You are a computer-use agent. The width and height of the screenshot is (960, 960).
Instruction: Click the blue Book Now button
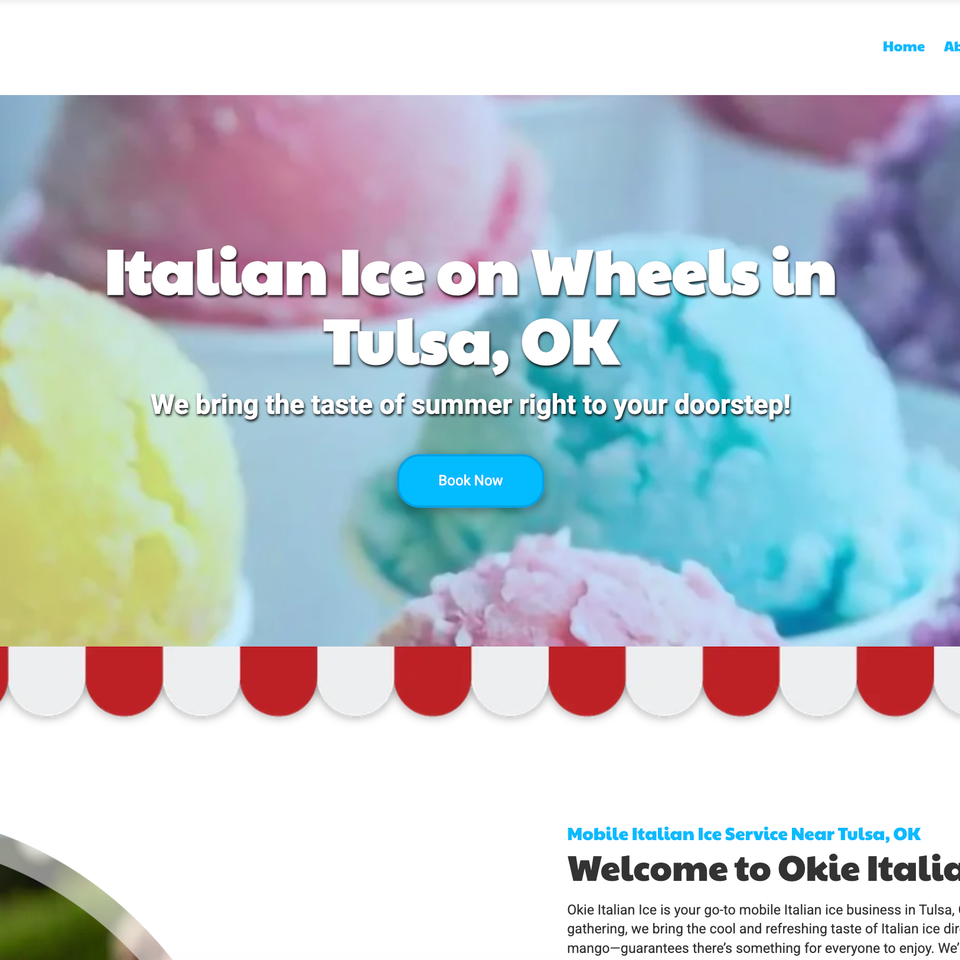[x=470, y=481]
